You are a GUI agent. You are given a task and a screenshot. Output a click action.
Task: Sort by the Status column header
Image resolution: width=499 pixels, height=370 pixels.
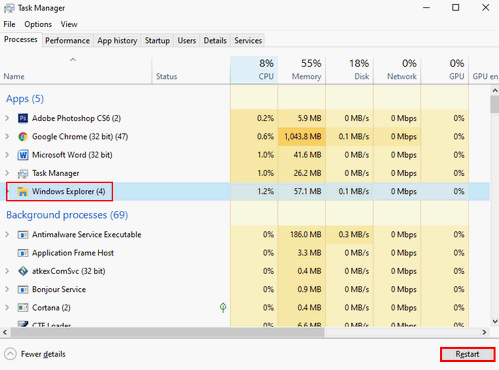191,70
